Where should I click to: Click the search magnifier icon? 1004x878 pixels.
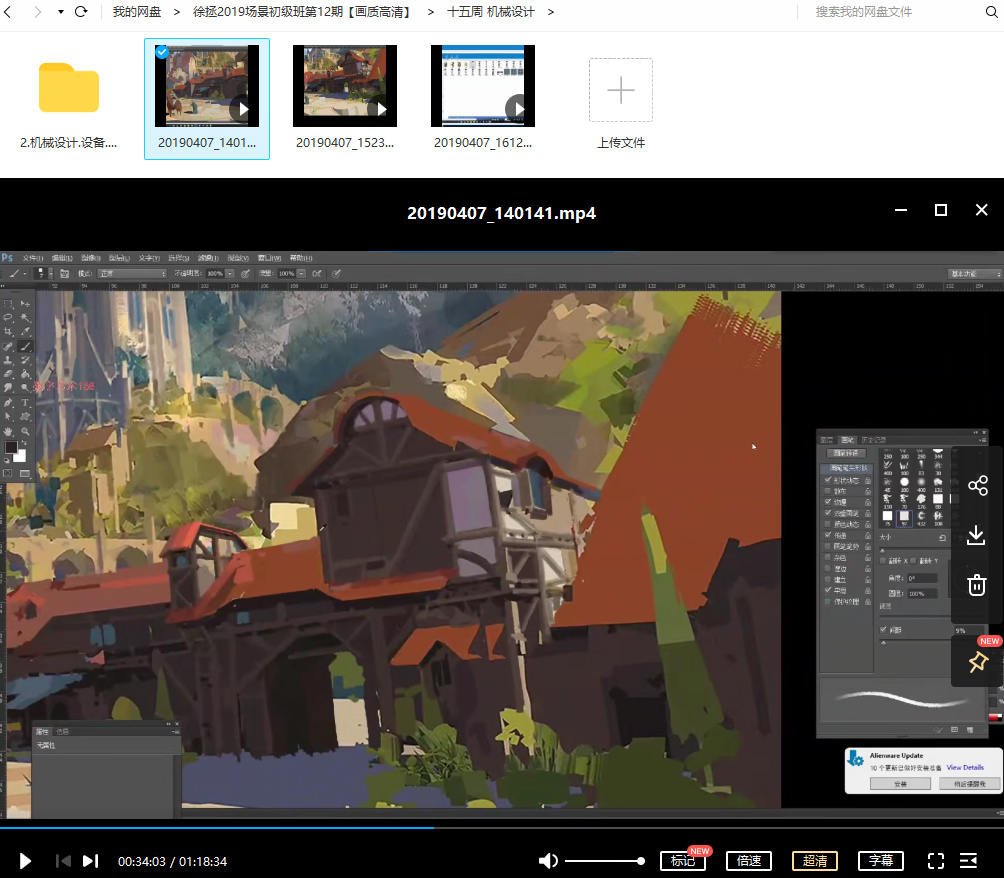pyautogui.click(x=991, y=12)
